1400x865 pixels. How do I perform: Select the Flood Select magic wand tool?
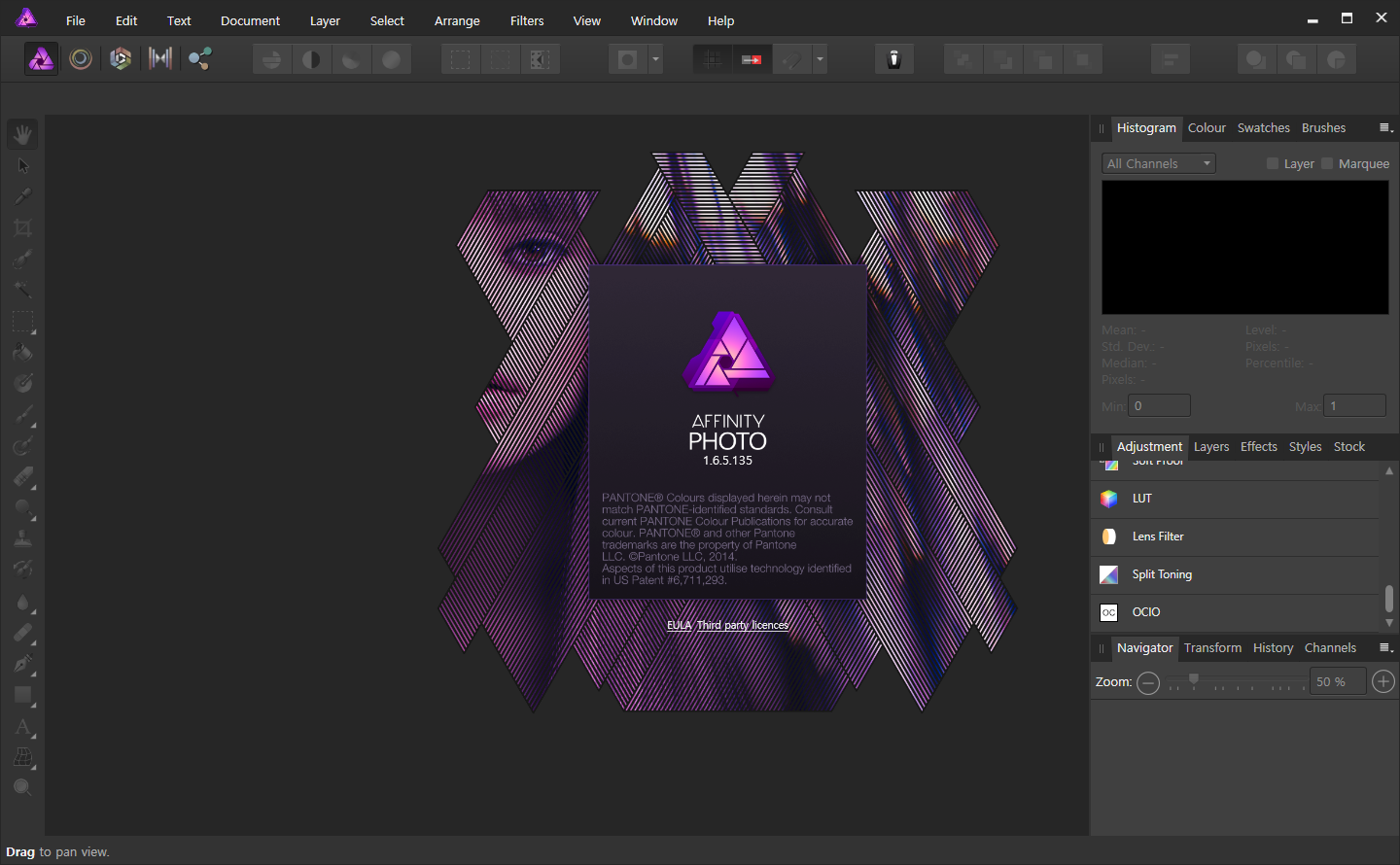point(23,290)
